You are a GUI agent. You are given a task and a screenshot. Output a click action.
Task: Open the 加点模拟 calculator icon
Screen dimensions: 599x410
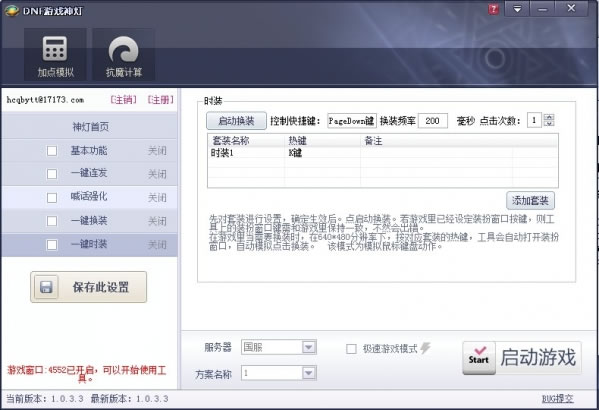coord(55,49)
